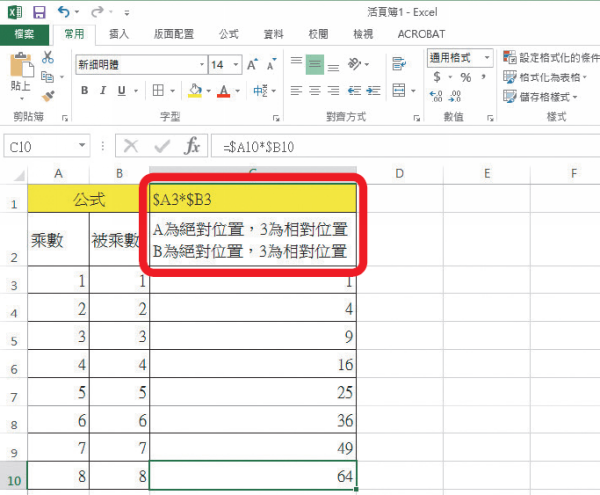Click the Borders icon
Image resolution: width=600 pixels, height=495 pixels.
pyautogui.click(x=158, y=91)
